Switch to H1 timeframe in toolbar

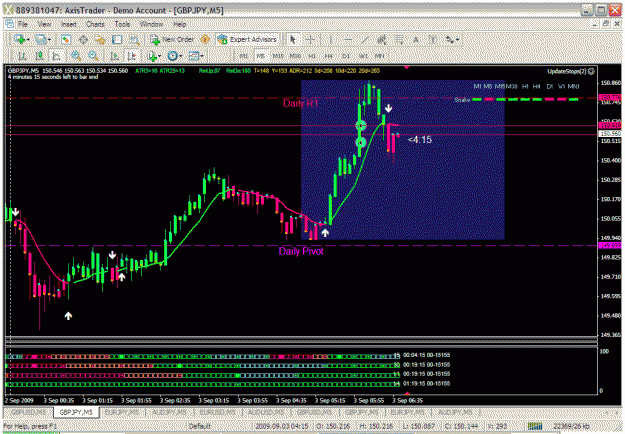312,56
